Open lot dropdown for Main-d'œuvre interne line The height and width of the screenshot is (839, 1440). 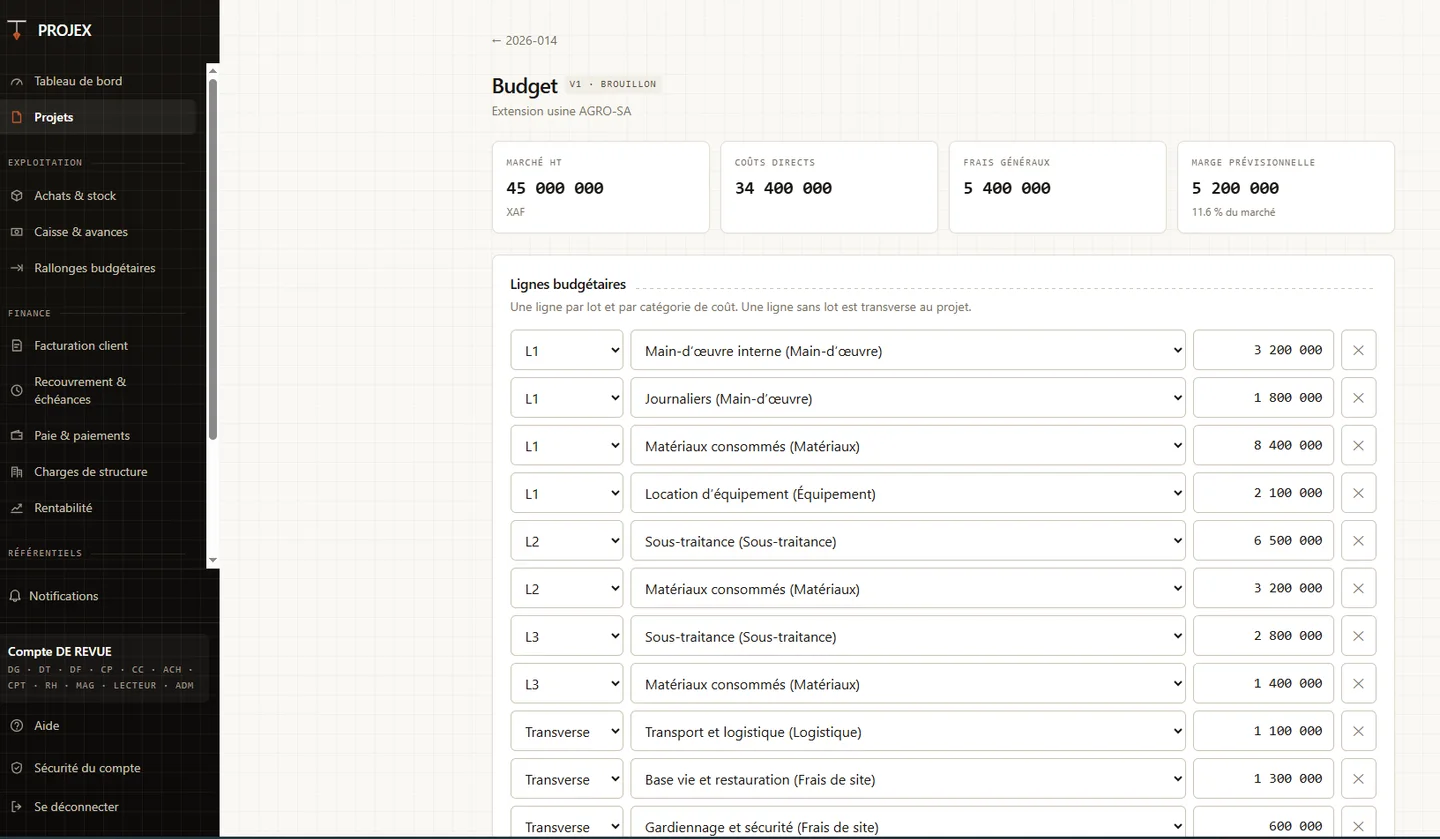tap(567, 350)
